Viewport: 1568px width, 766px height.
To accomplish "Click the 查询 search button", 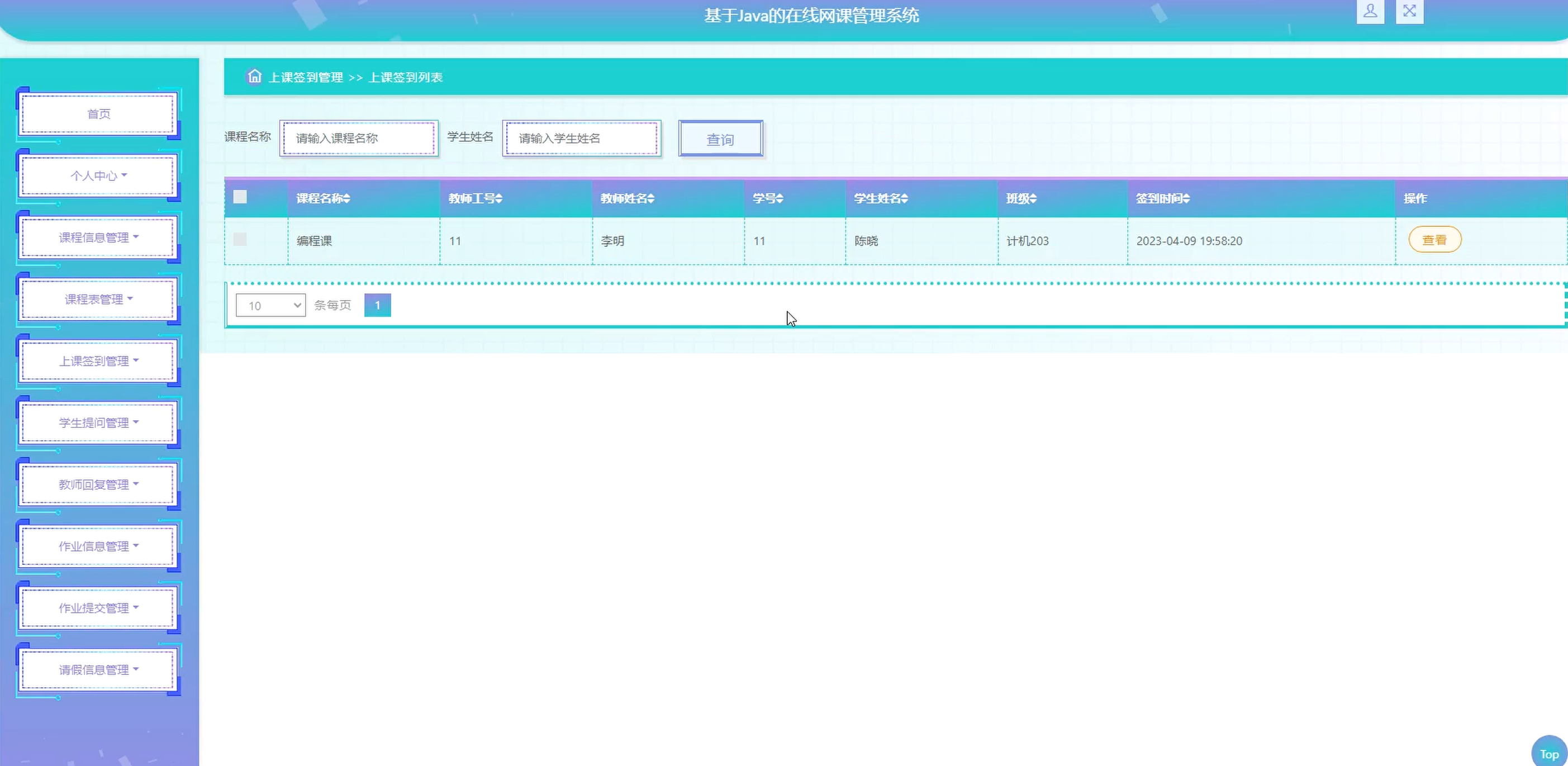I will point(721,139).
